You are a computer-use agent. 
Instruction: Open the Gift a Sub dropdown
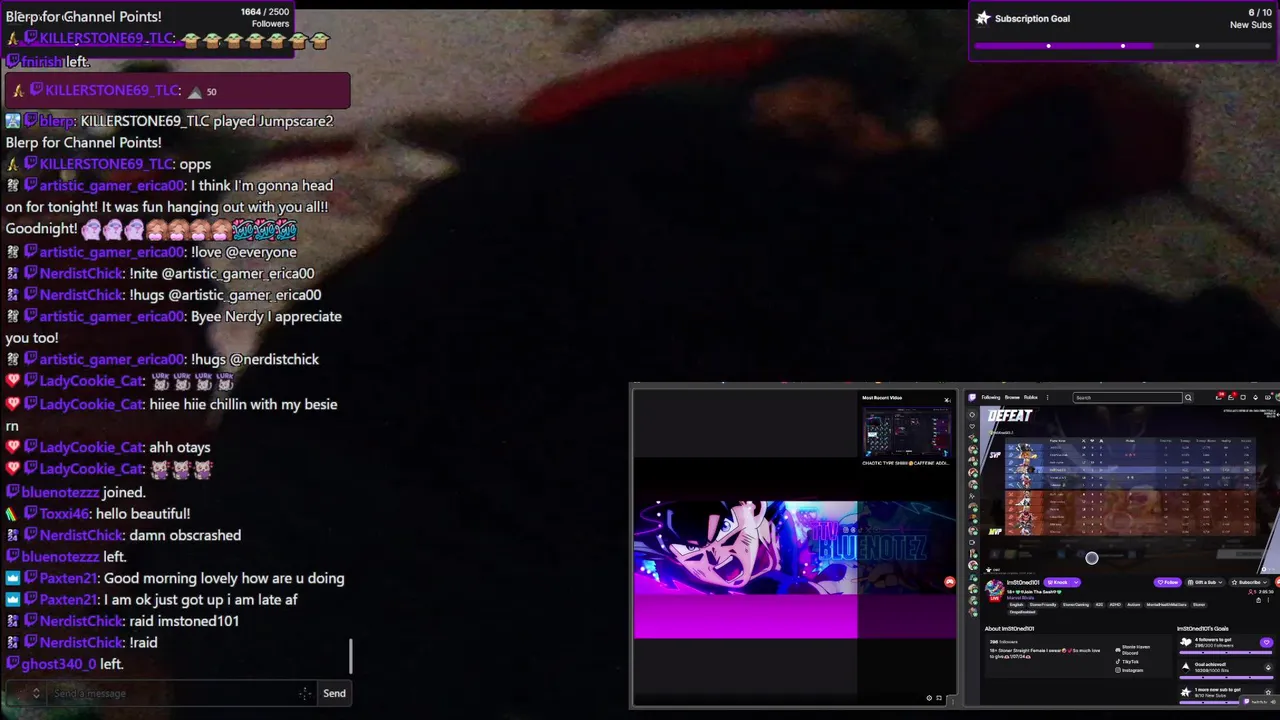(1205, 582)
